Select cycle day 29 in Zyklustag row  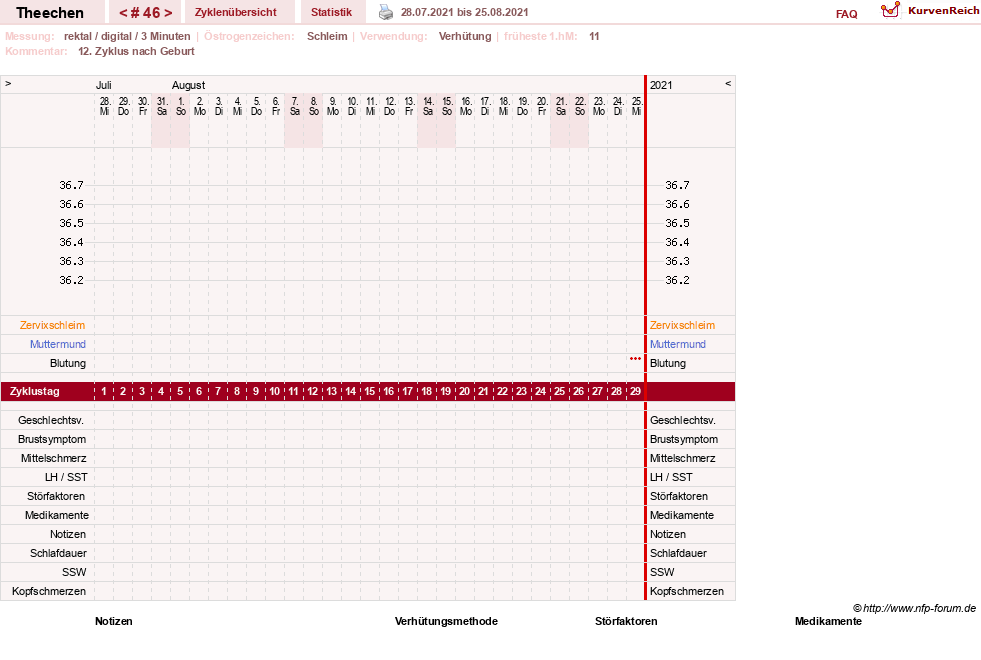click(636, 392)
